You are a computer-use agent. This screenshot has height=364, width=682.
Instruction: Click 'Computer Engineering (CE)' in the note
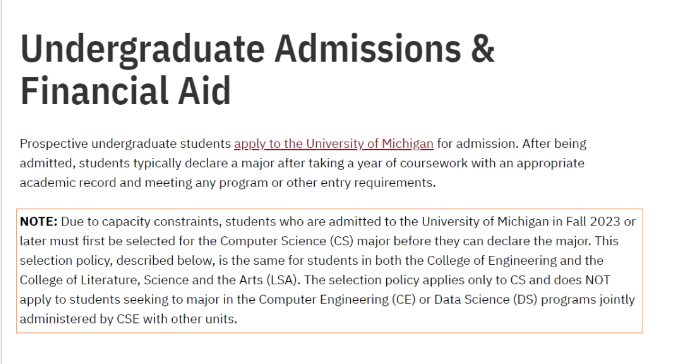(x=337, y=300)
